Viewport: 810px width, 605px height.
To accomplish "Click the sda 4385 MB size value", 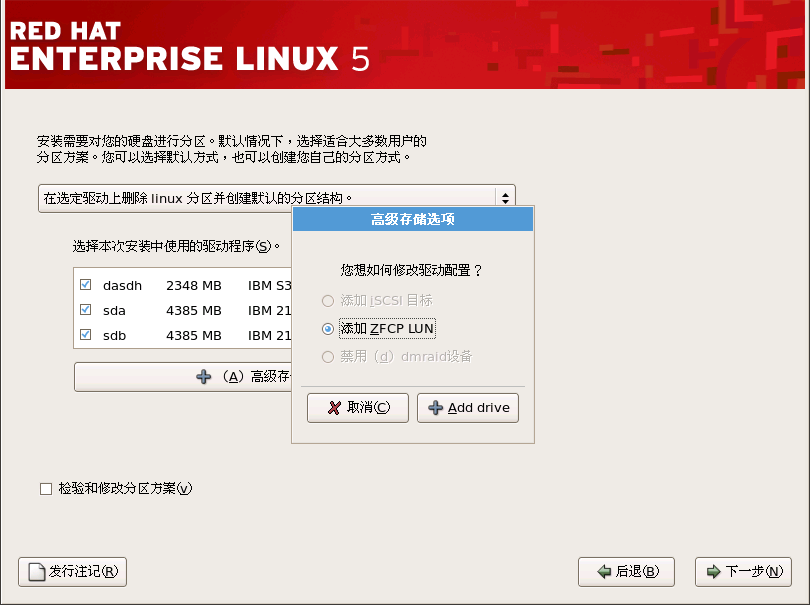I will coord(194,311).
